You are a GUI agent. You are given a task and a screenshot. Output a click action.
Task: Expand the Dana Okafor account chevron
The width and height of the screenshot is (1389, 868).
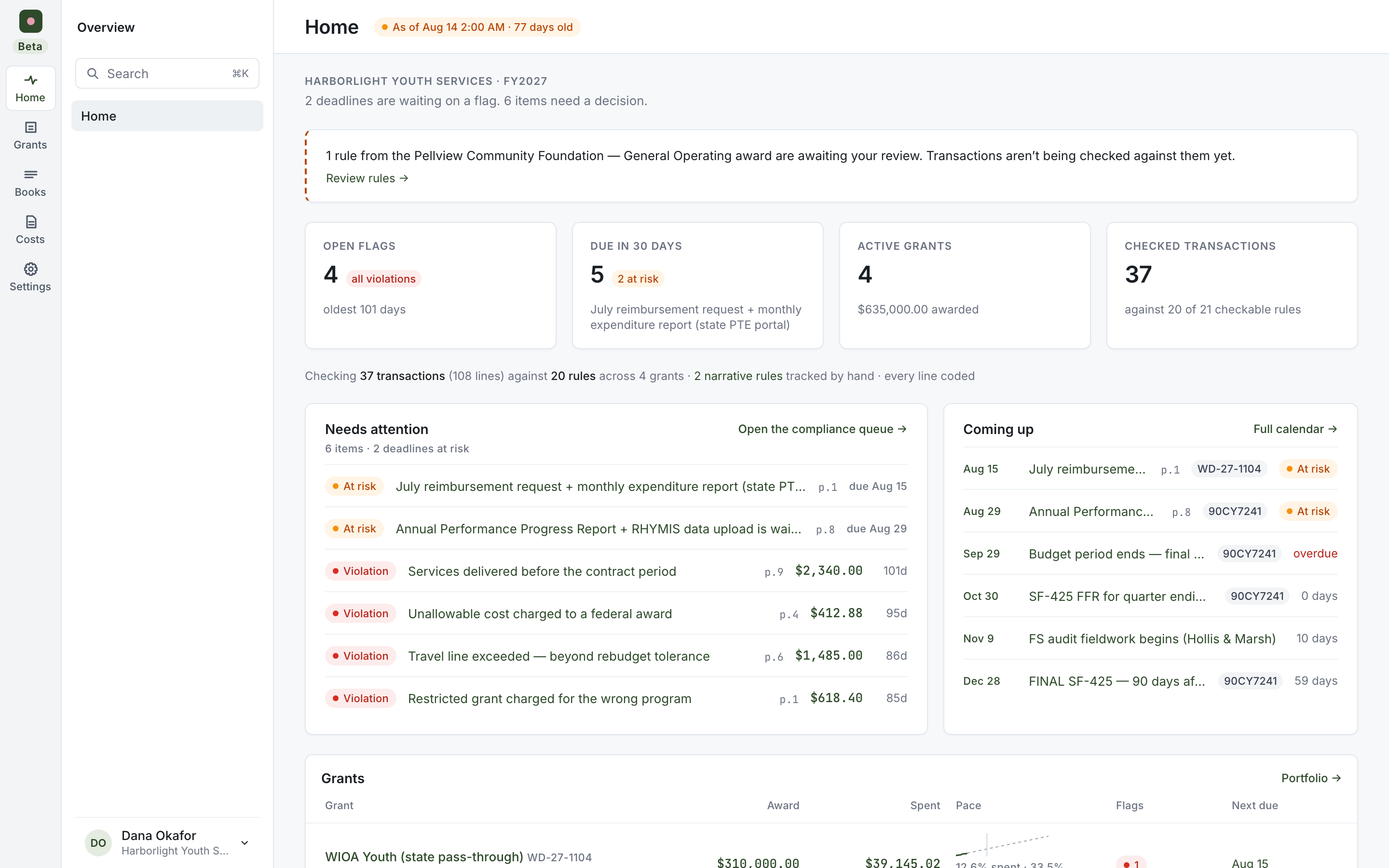[245, 843]
